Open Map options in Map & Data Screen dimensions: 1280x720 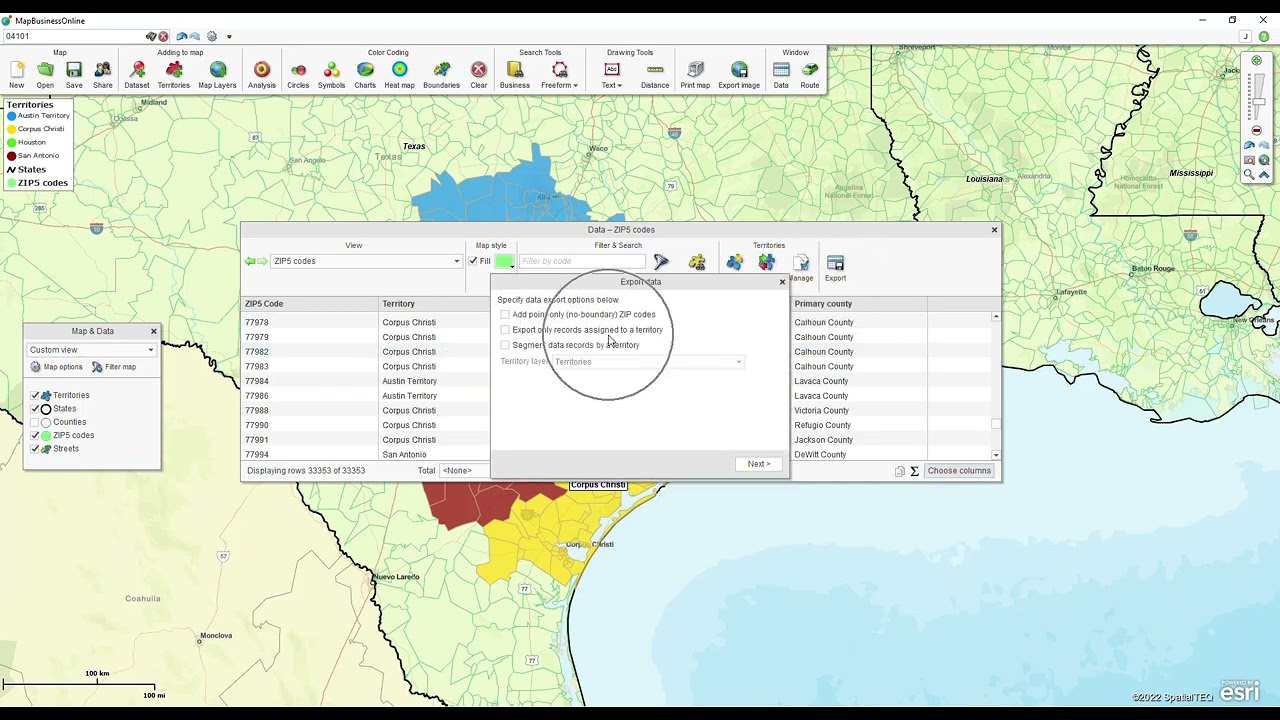point(56,367)
